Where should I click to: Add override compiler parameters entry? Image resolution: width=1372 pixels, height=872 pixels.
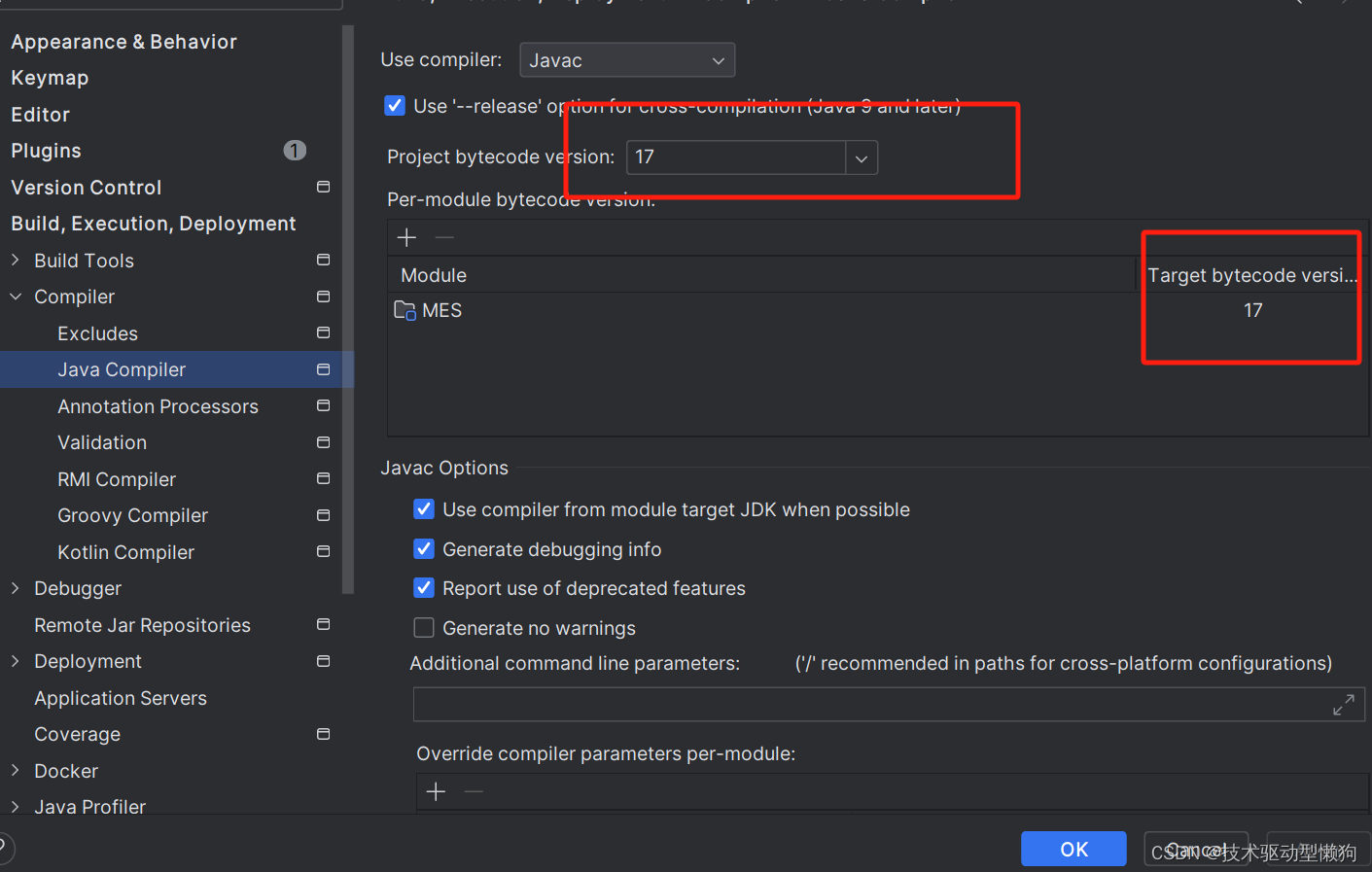pyautogui.click(x=437, y=791)
